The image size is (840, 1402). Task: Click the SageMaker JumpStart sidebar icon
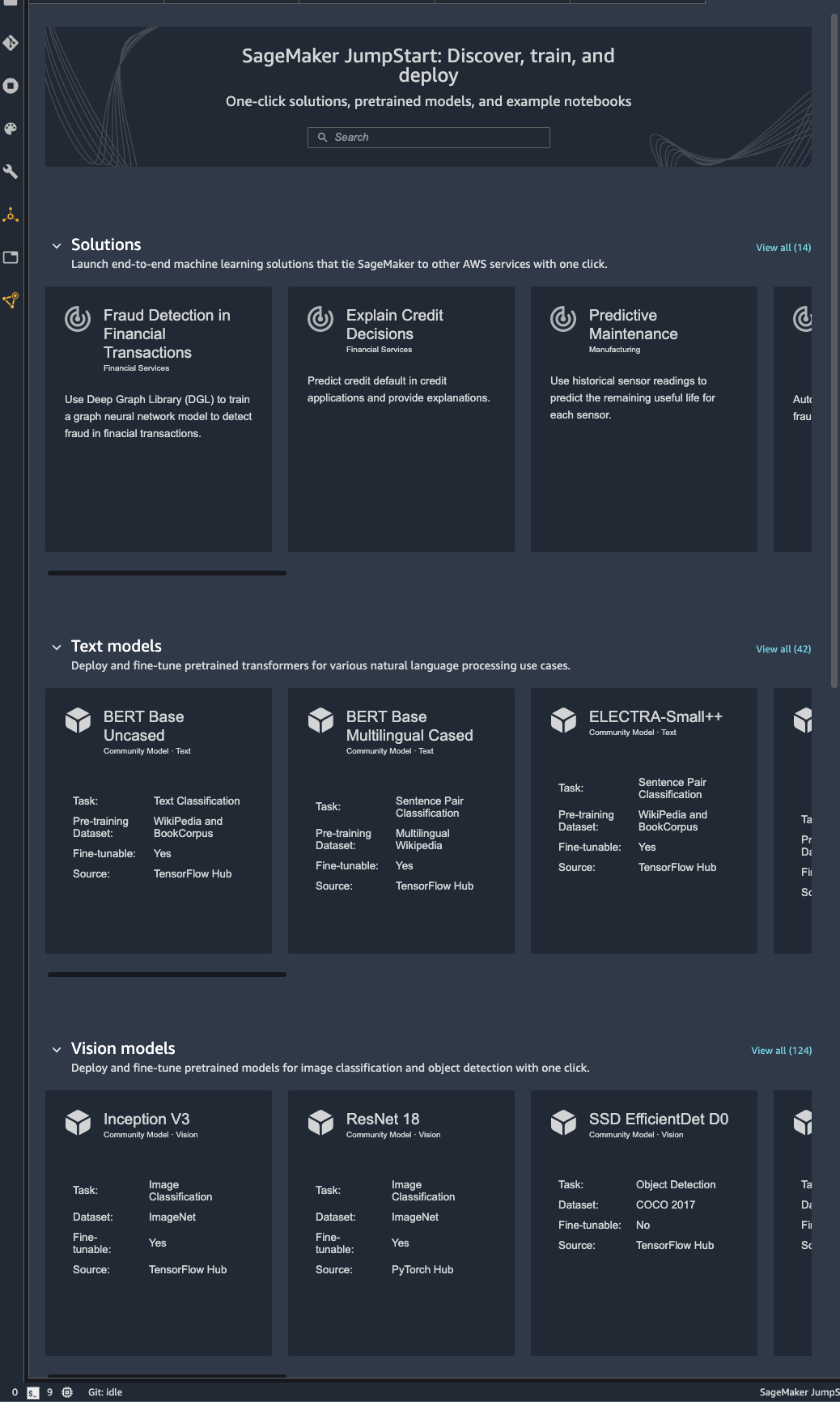(11, 300)
